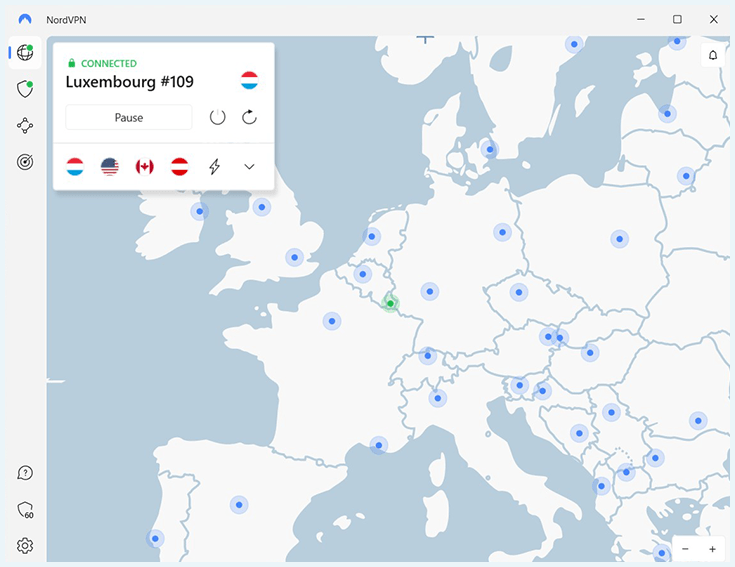The width and height of the screenshot is (735, 567).
Task: Open the shield with 60 badge icon
Action: pos(25,510)
